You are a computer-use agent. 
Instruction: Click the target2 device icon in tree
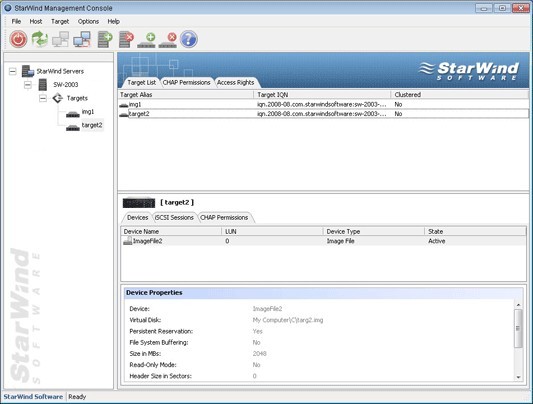(72, 127)
